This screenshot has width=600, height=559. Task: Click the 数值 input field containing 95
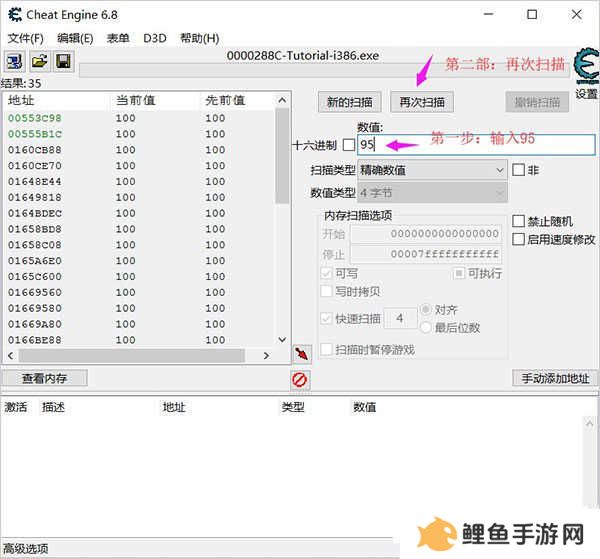(476, 145)
